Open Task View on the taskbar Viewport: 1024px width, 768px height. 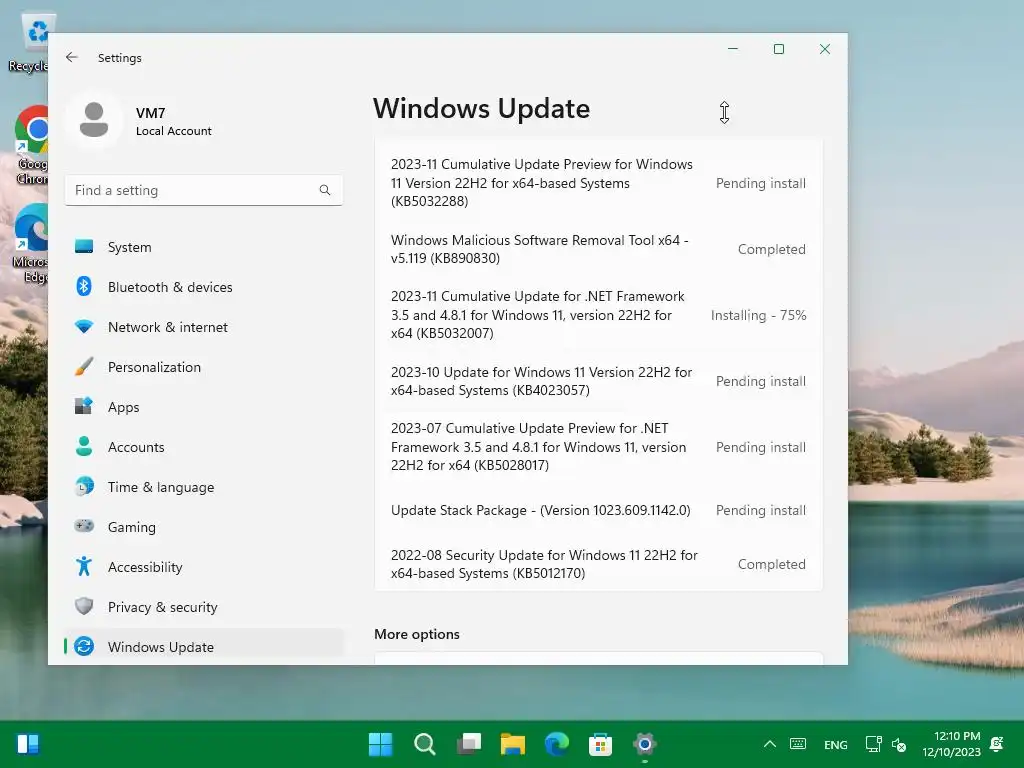(468, 744)
